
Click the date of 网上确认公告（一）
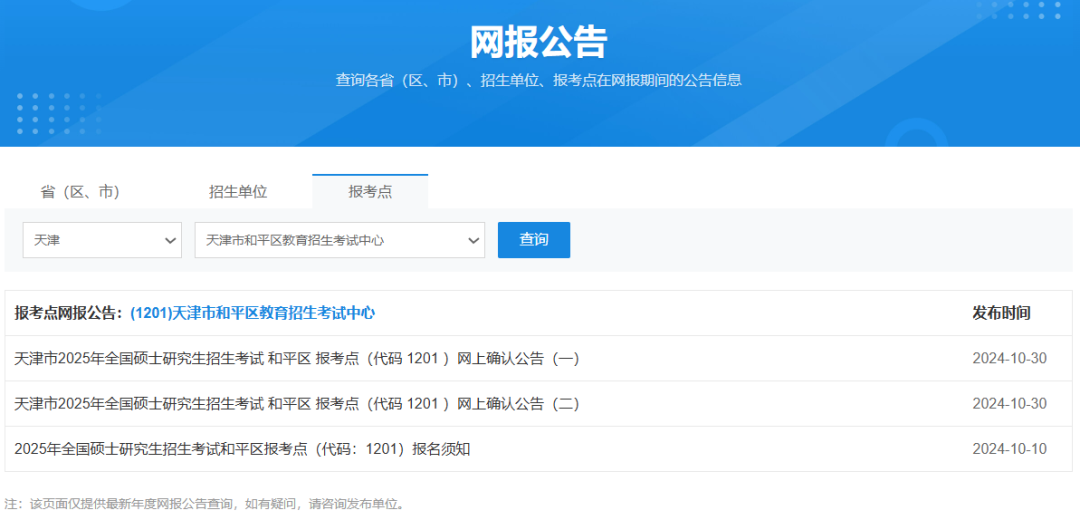point(1009,358)
